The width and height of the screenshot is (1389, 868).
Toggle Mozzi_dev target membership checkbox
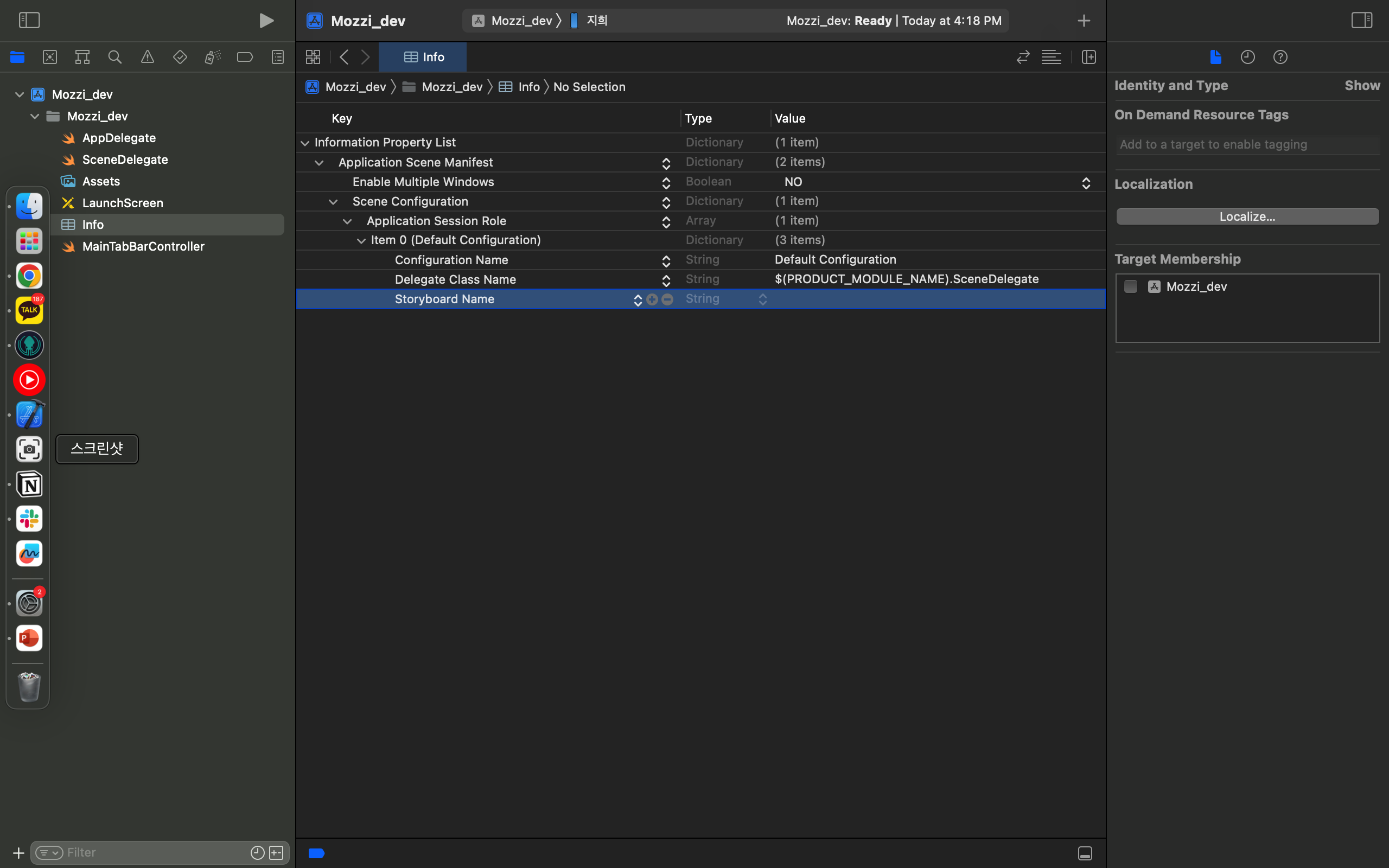click(1130, 286)
